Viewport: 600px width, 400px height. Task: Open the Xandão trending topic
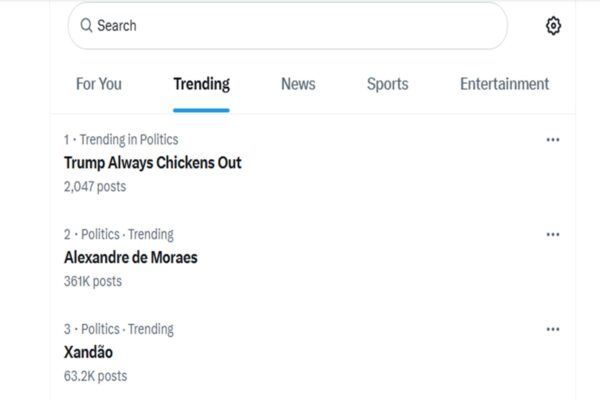pyautogui.click(x=88, y=352)
